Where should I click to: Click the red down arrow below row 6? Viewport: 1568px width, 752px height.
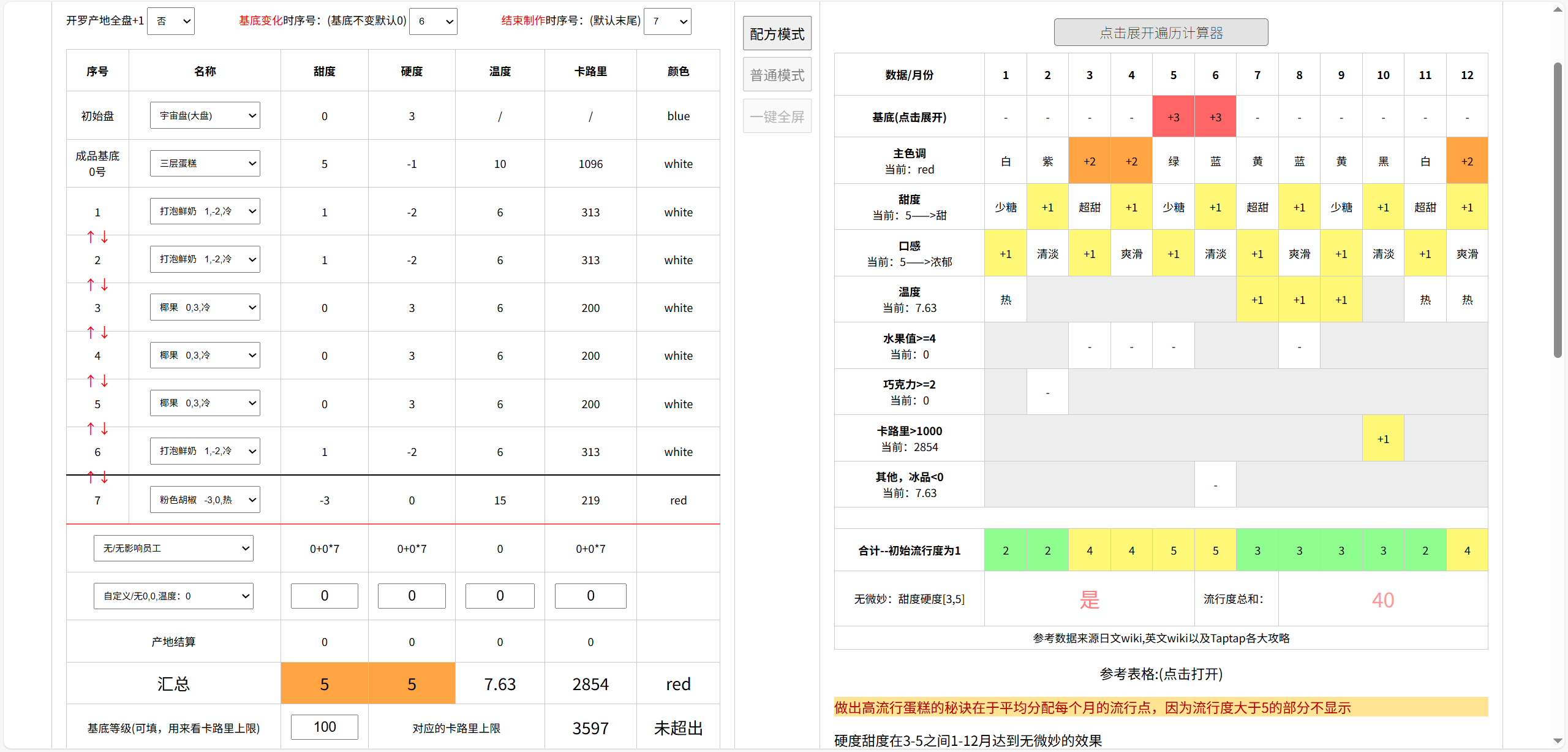pos(105,476)
